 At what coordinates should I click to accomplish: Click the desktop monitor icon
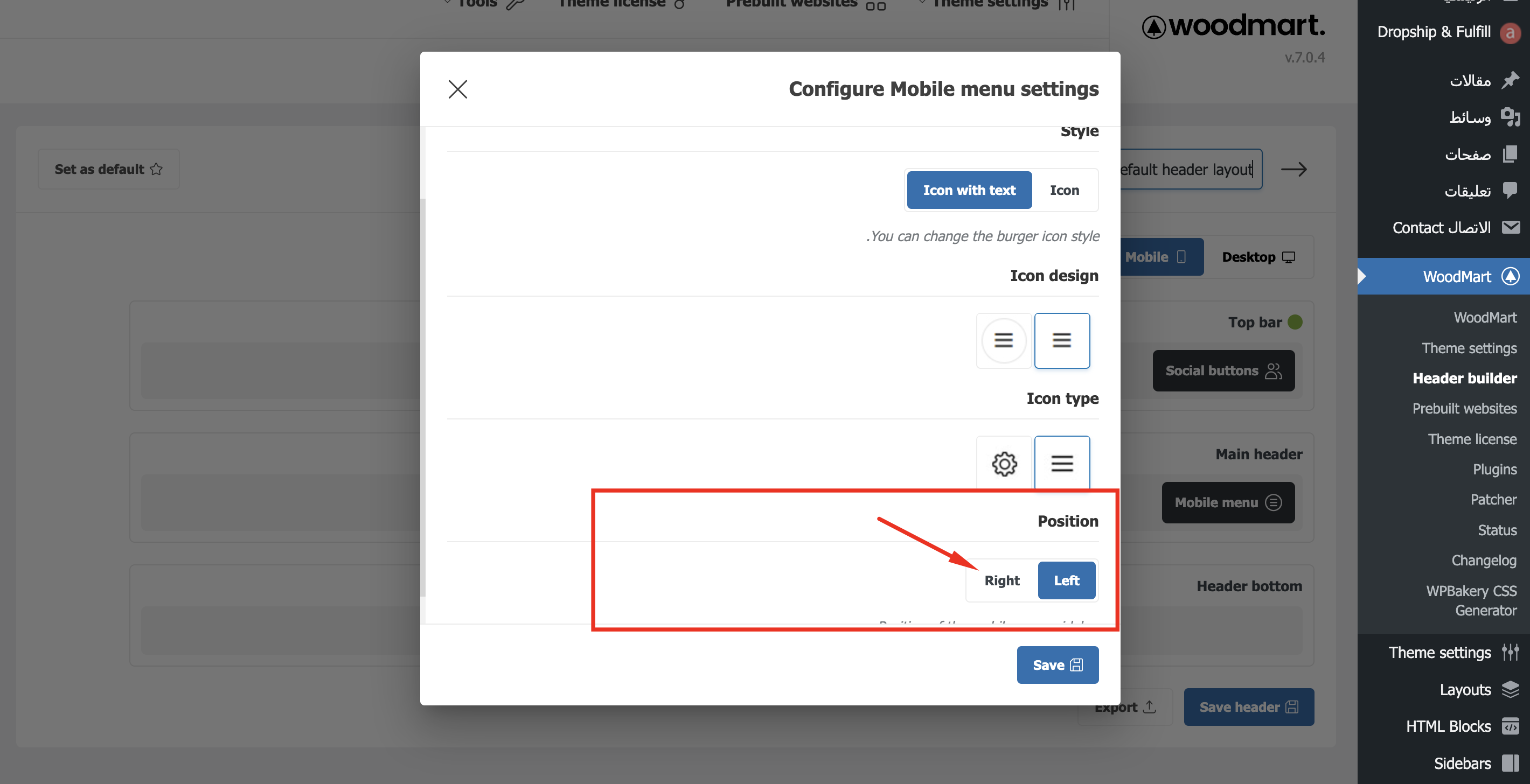1288,257
